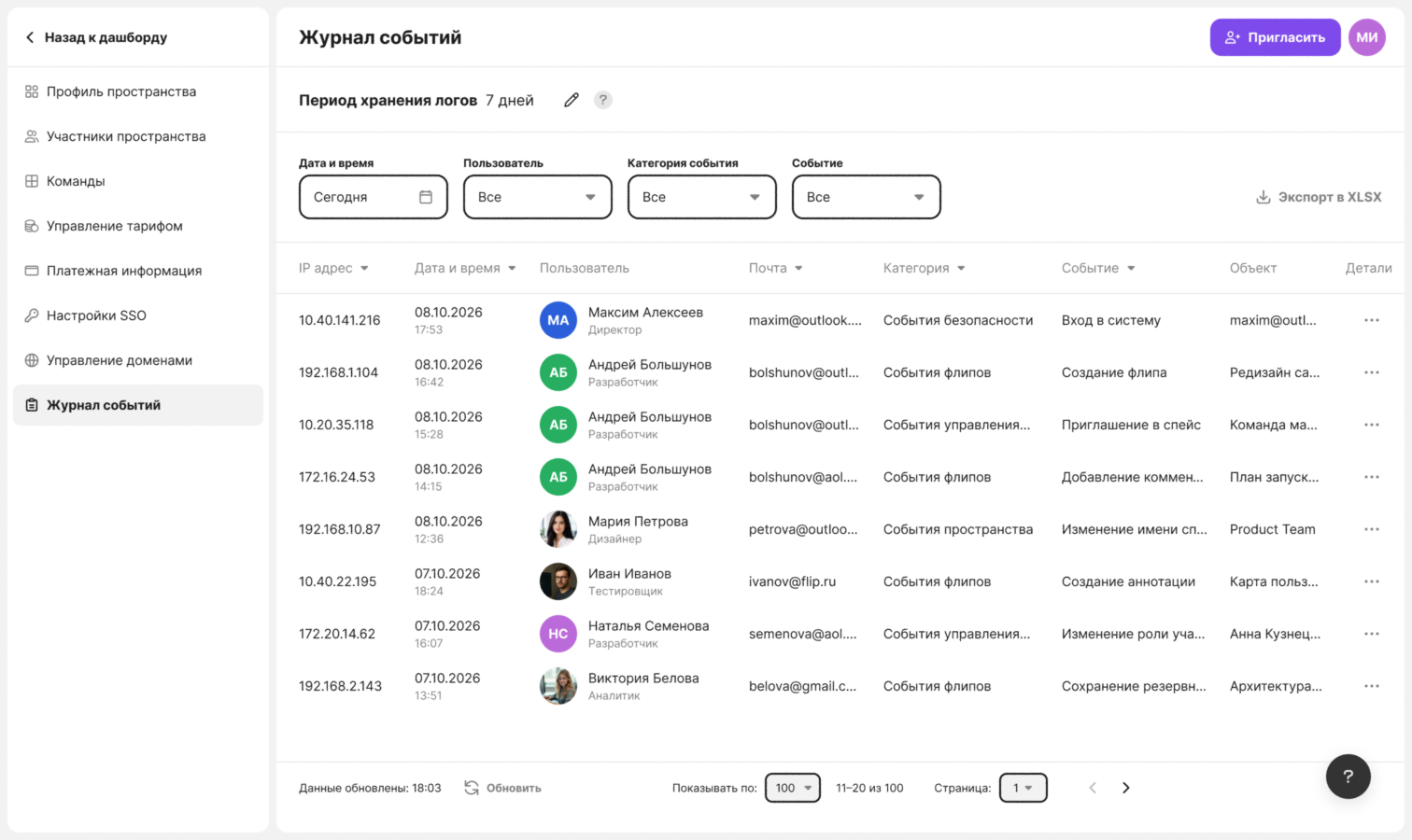Open the floating help button
The height and width of the screenshot is (840, 1412).
point(1348,777)
